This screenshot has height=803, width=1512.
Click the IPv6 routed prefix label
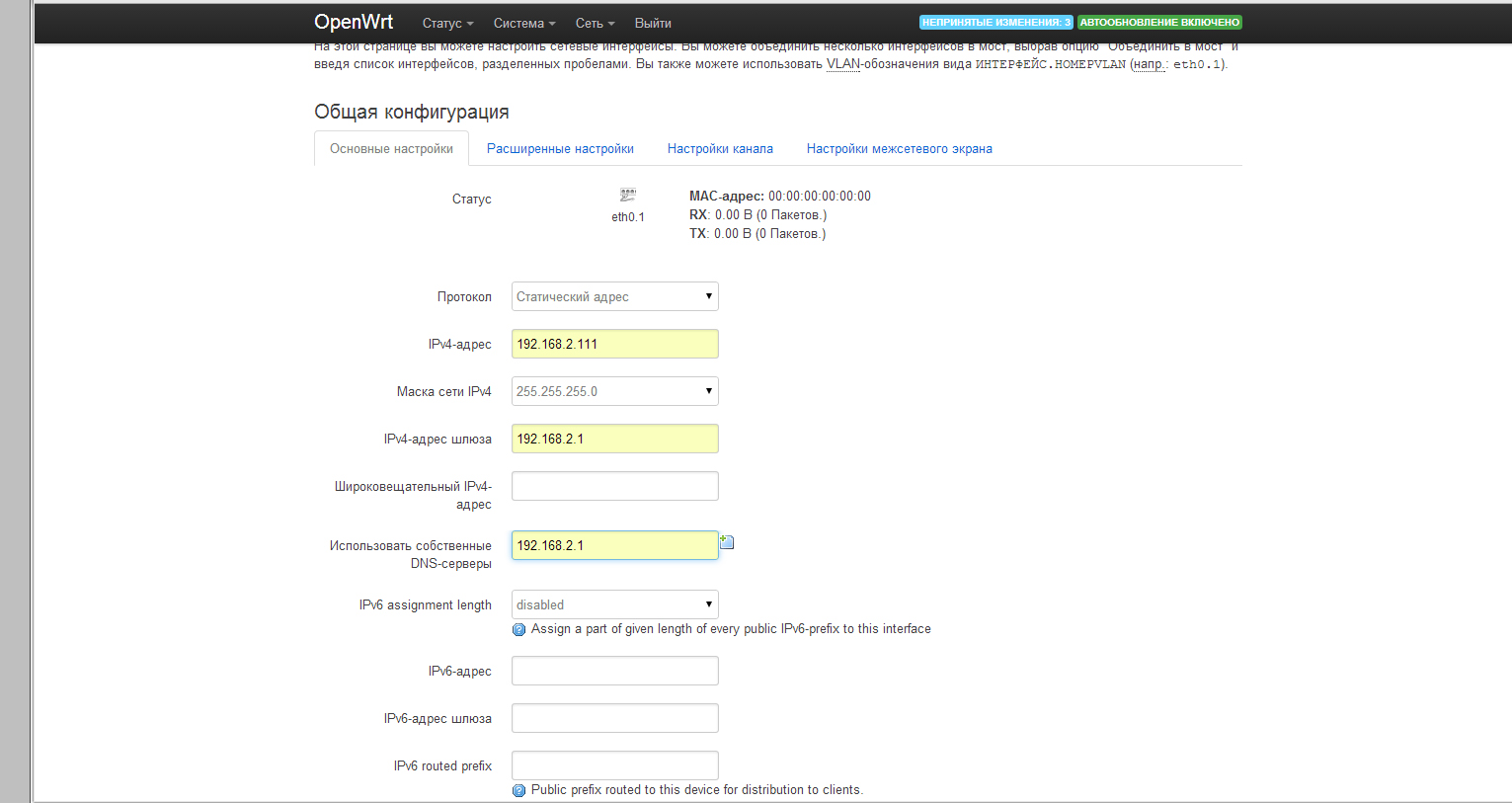pyautogui.click(x=442, y=766)
